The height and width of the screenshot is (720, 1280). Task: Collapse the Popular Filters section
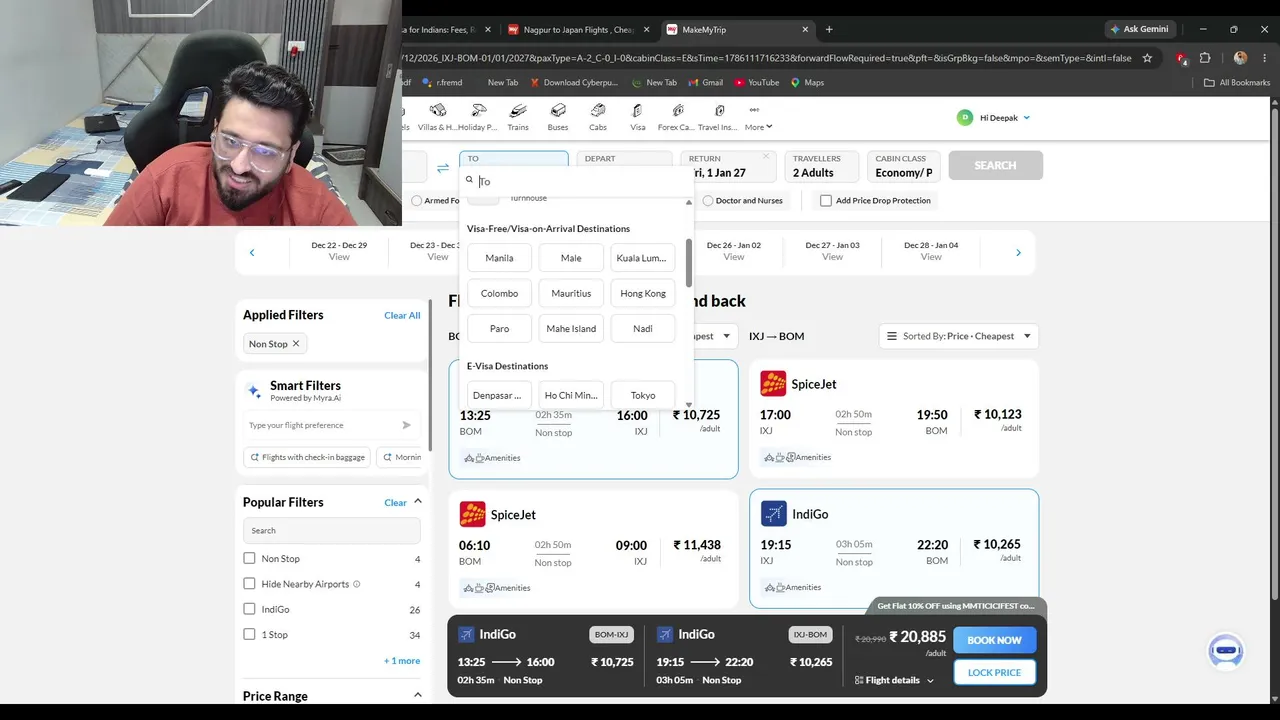click(x=418, y=502)
